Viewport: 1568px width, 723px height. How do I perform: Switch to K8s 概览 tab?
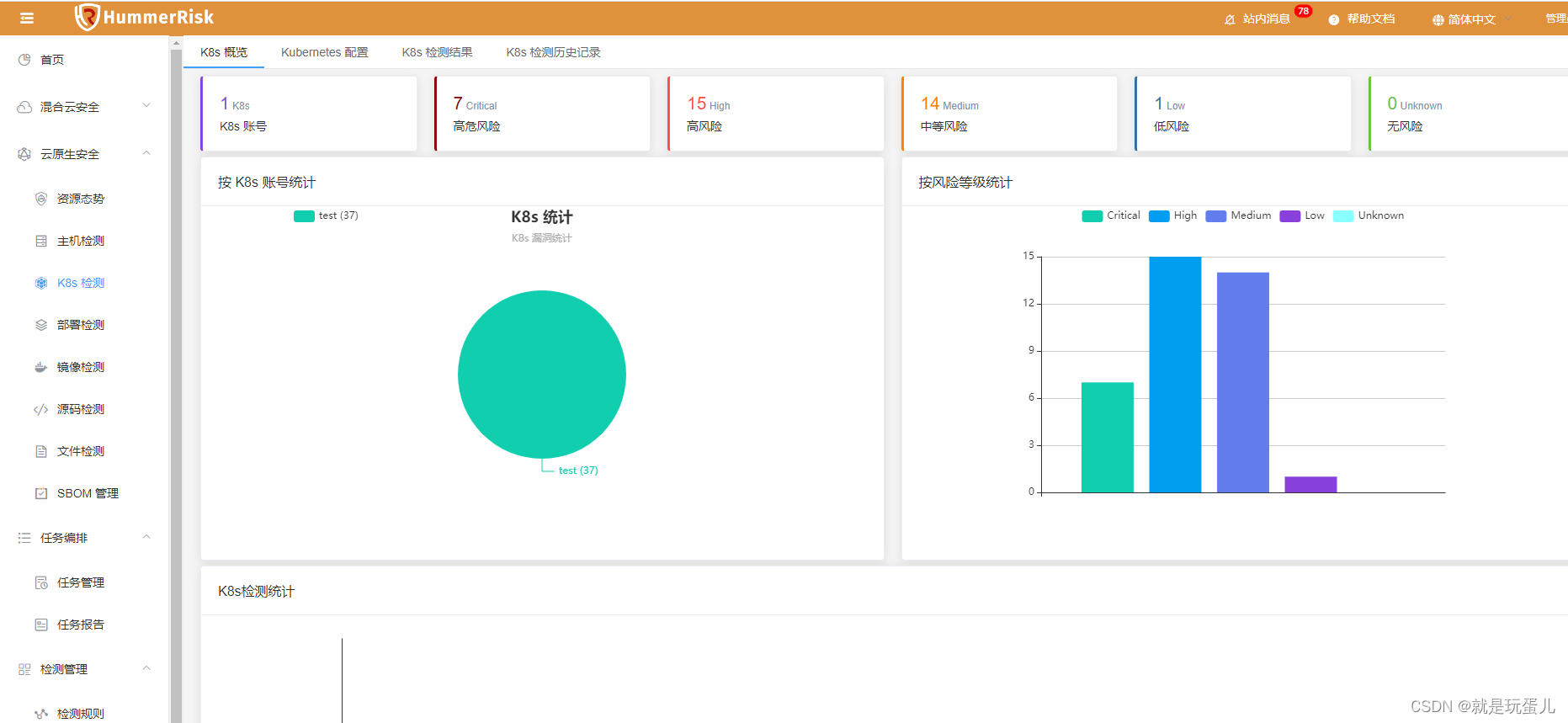(224, 52)
